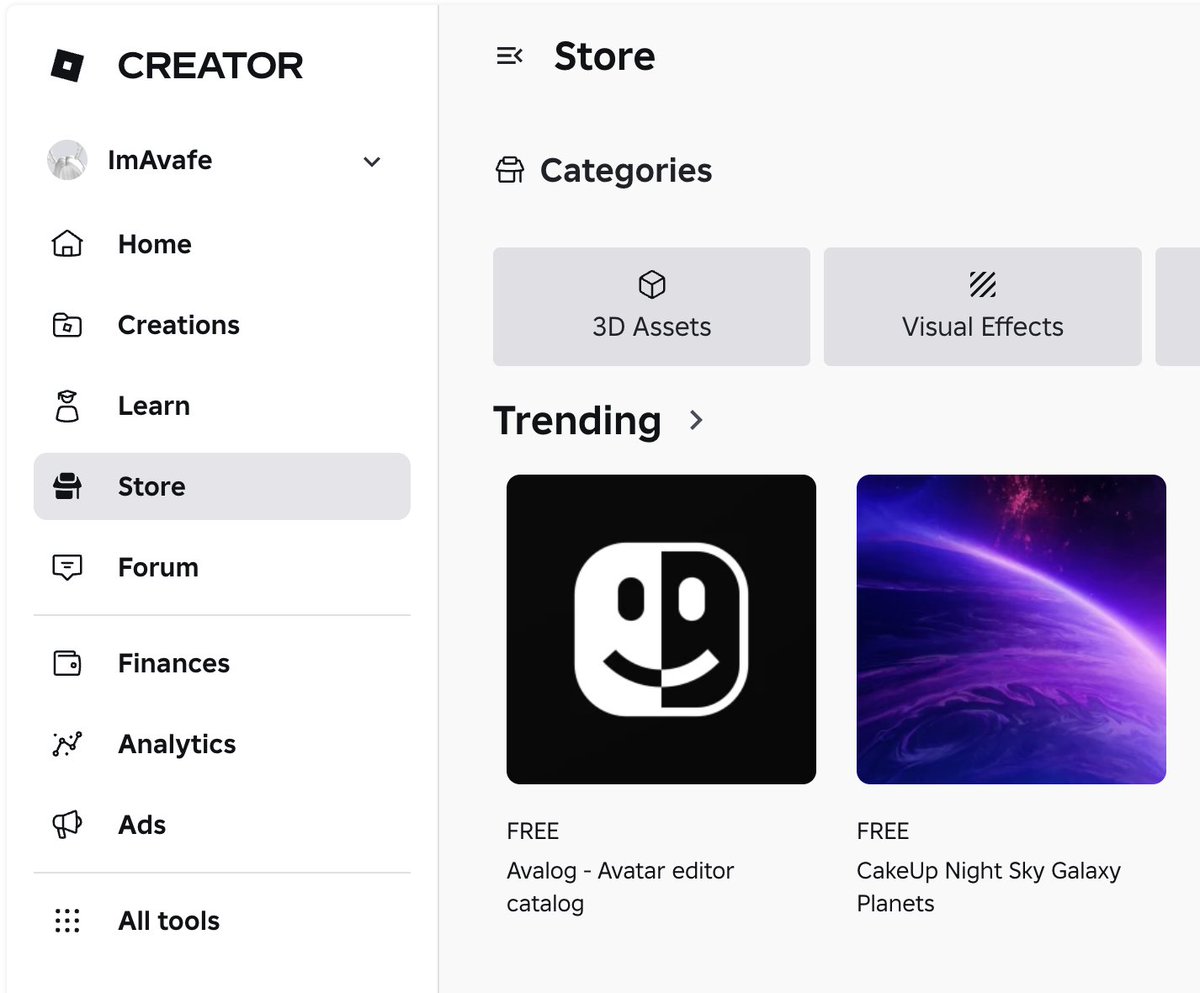The image size is (1200, 993).
Task: Click the Categories storefront icon
Action: click(510, 170)
